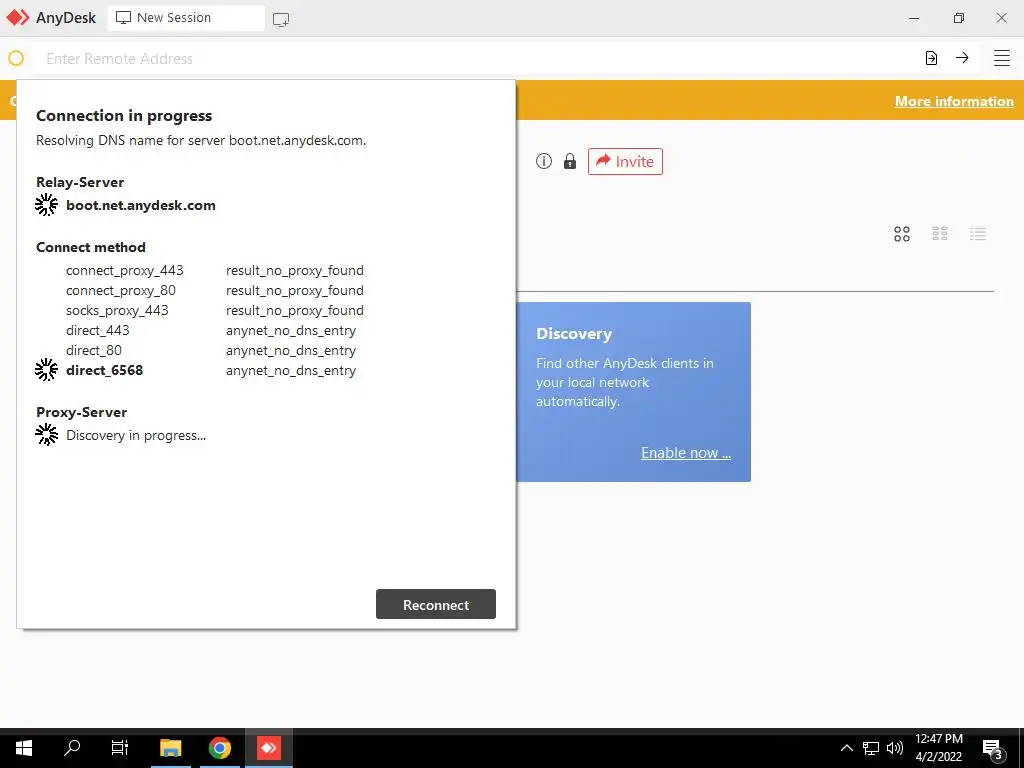The image size is (1024, 768).
Task: Click the spinner beside Discovery in progress
Action: [46, 435]
